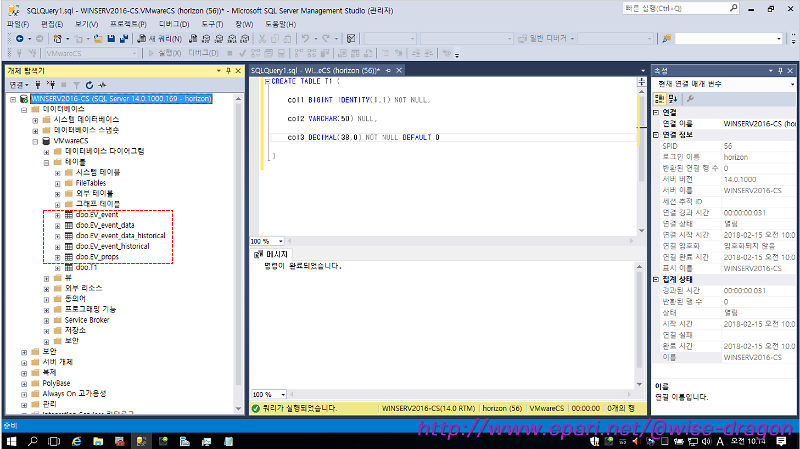Click the activity monitor pulse icon in Object Explorer

(x=102, y=85)
